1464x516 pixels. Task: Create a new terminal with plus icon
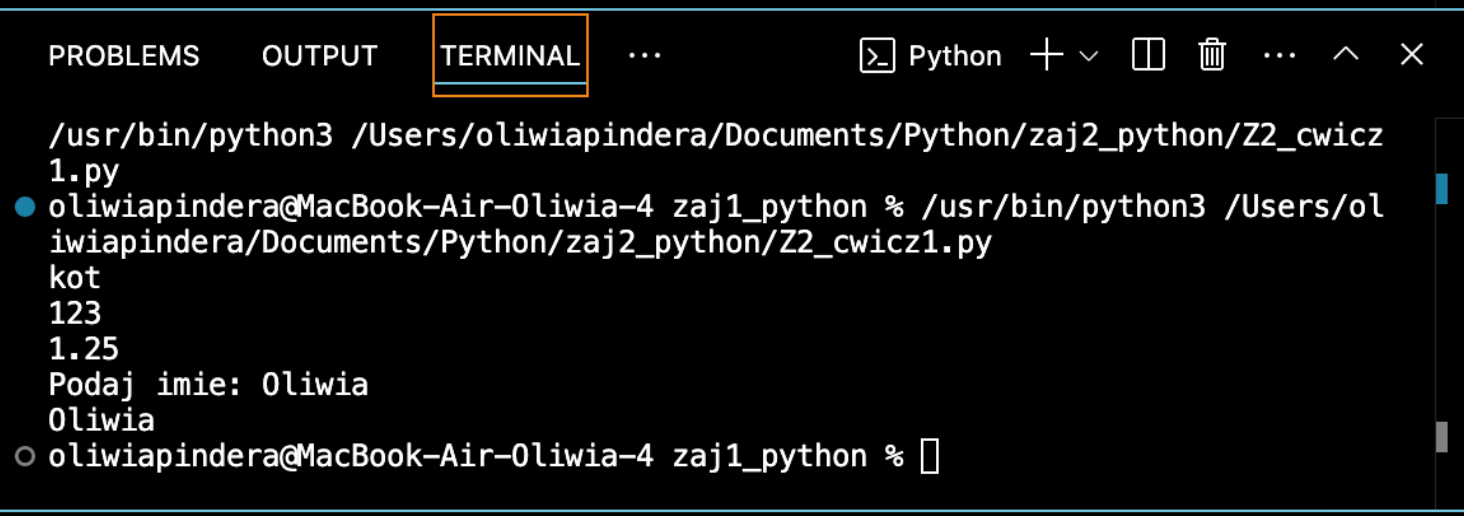click(1046, 56)
